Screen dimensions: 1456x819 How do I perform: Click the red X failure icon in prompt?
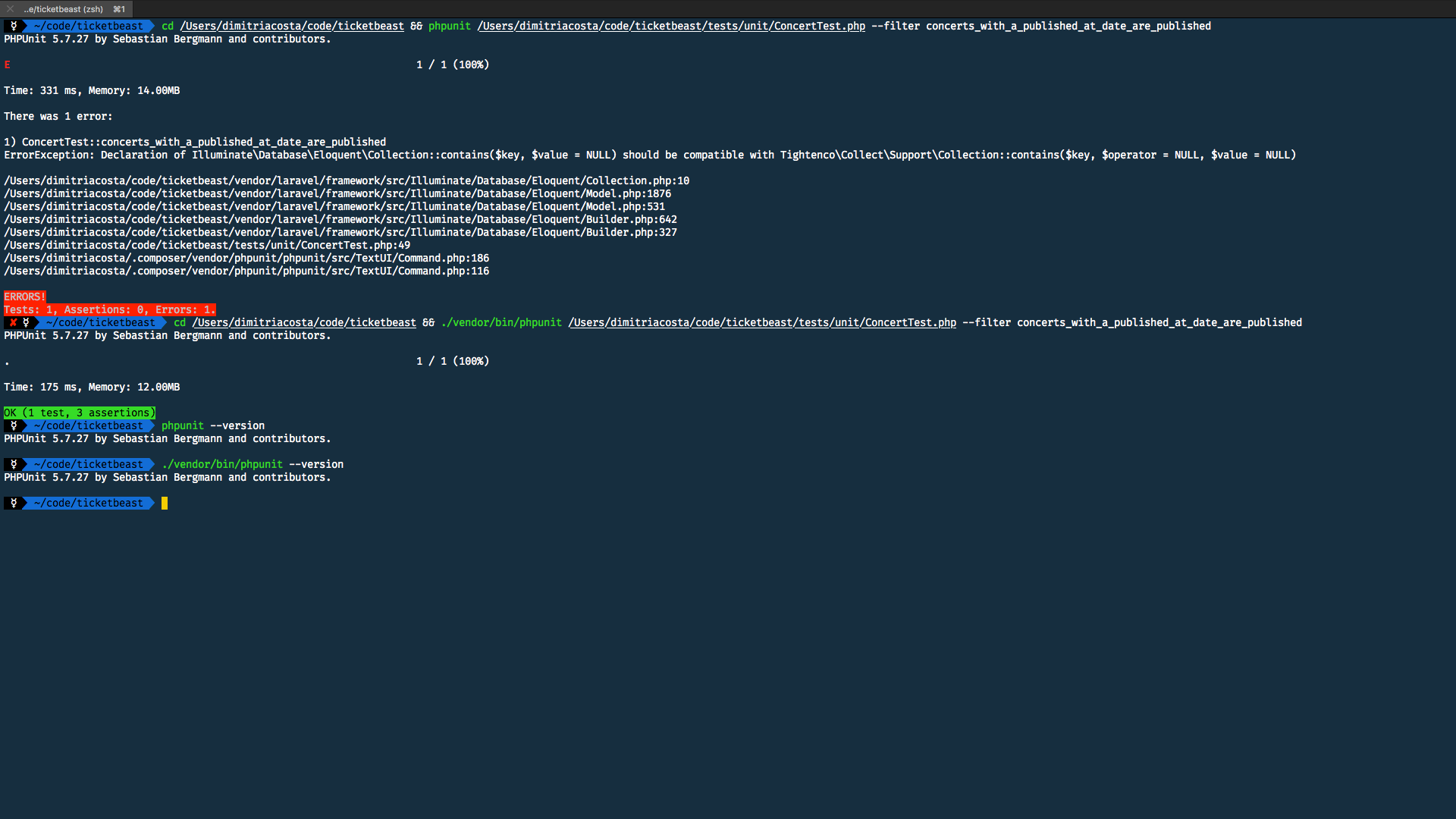point(13,322)
